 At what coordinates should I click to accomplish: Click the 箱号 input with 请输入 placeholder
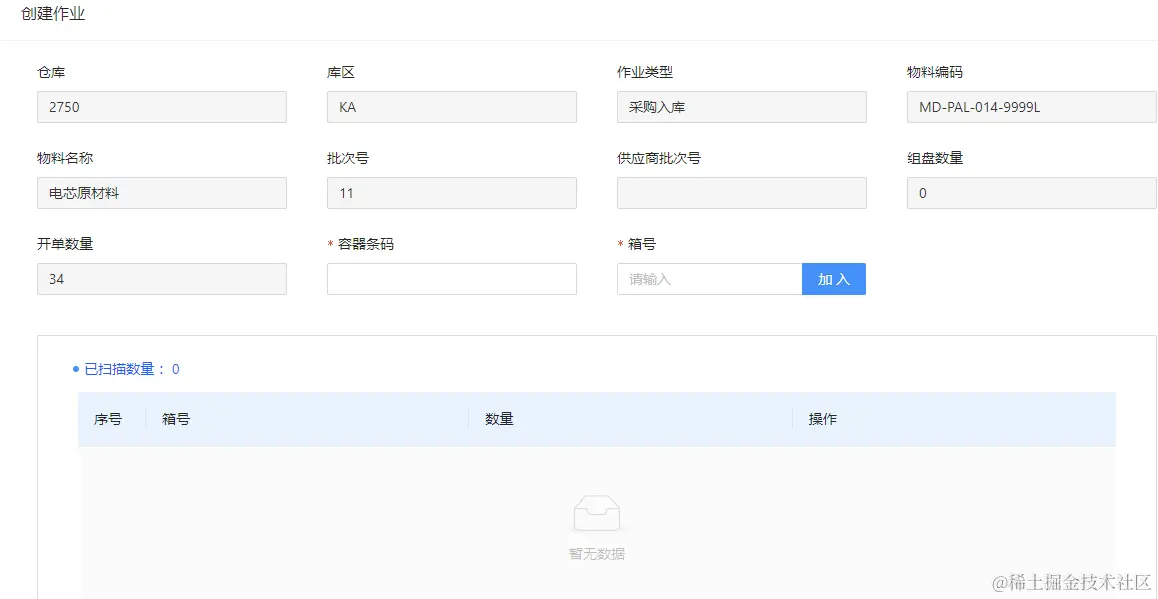tap(710, 279)
